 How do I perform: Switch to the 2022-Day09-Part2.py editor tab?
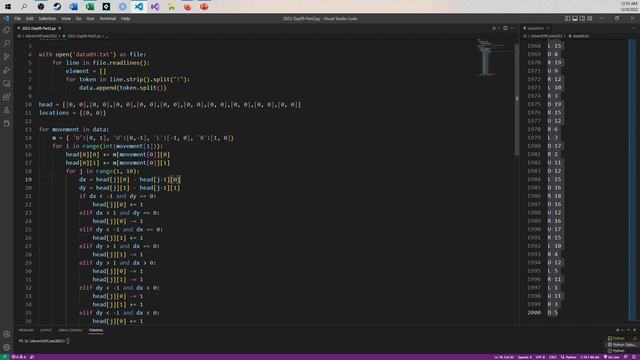(x=39, y=28)
